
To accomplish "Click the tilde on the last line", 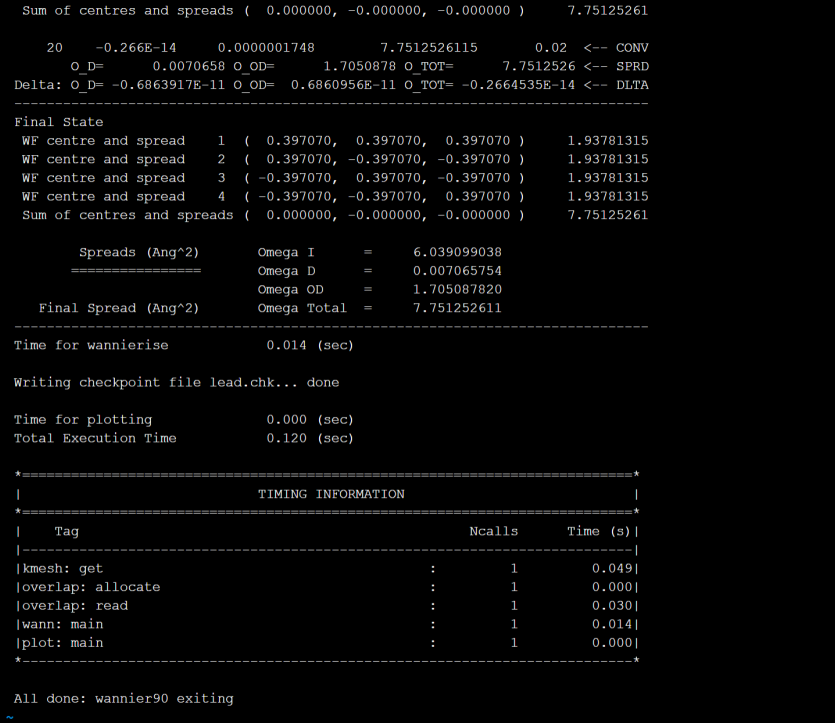I will pyautogui.click(x=9, y=716).
